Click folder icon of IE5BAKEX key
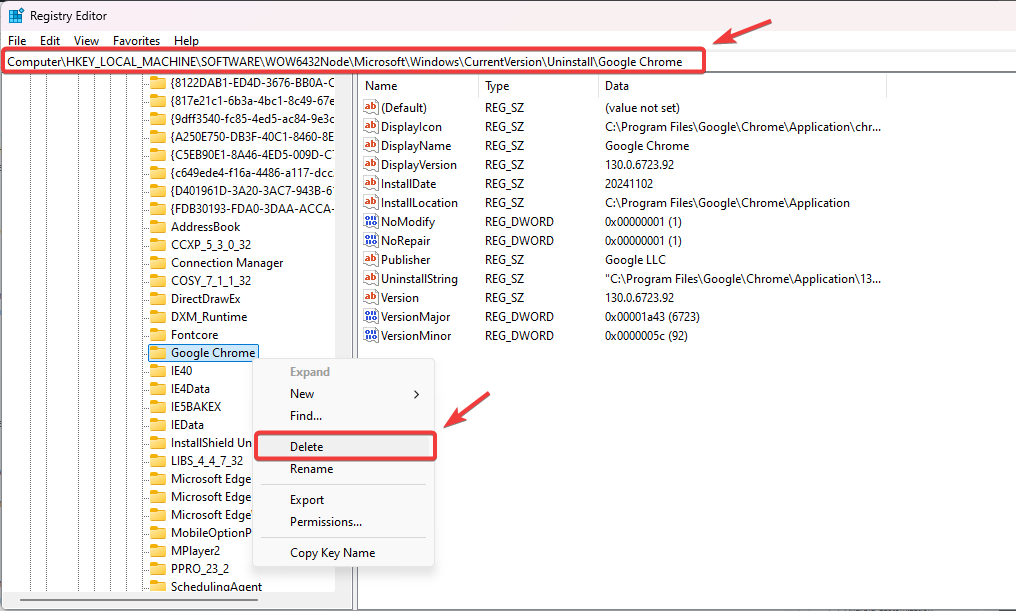This screenshot has height=611, width=1016. click(x=158, y=407)
